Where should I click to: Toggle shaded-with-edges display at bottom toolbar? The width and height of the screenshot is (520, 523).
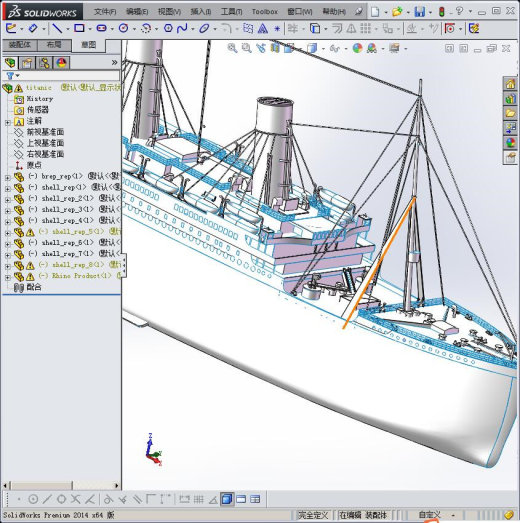click(x=226, y=499)
